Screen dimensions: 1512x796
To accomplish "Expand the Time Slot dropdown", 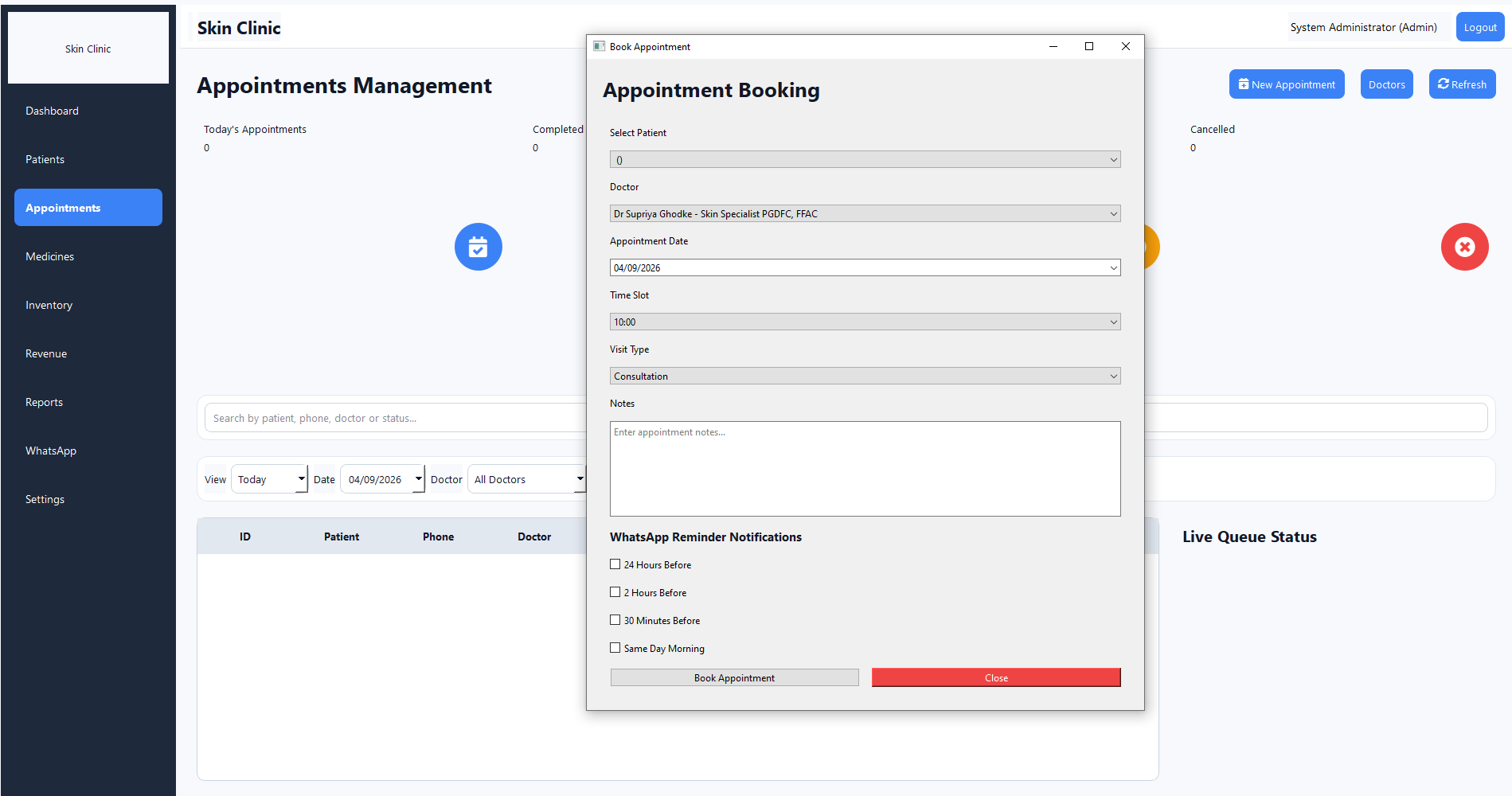I will (865, 322).
